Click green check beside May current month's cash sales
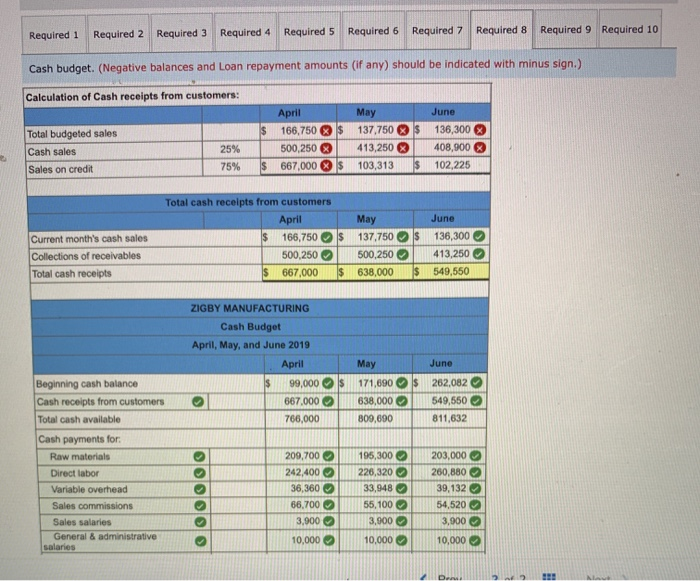 [x=403, y=237]
